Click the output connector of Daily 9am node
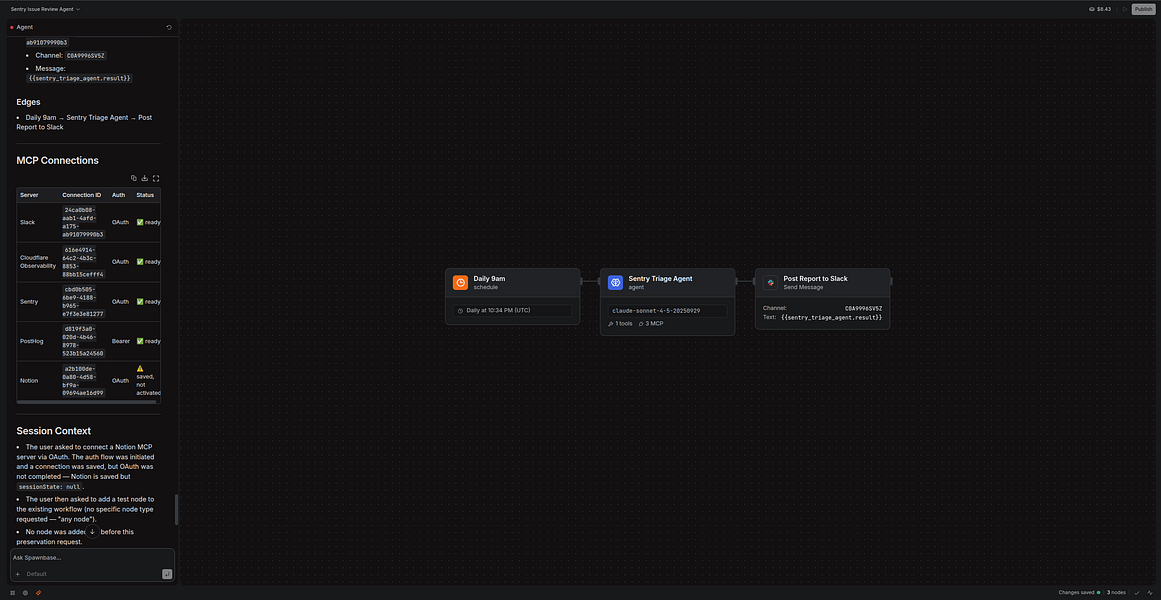The image size is (1161, 600). coord(582,281)
